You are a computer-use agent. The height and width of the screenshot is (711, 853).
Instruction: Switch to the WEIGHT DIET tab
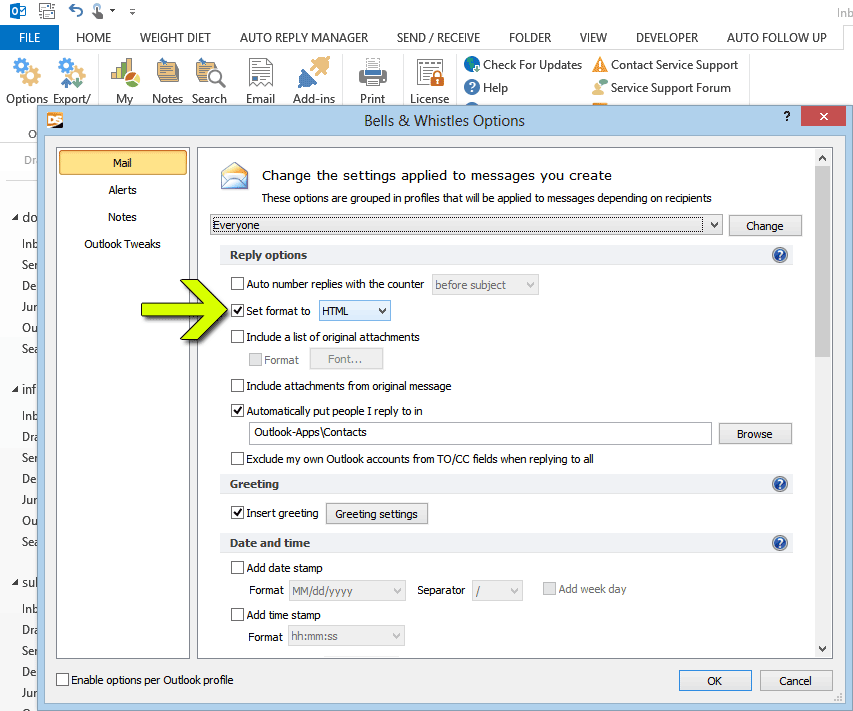point(175,38)
